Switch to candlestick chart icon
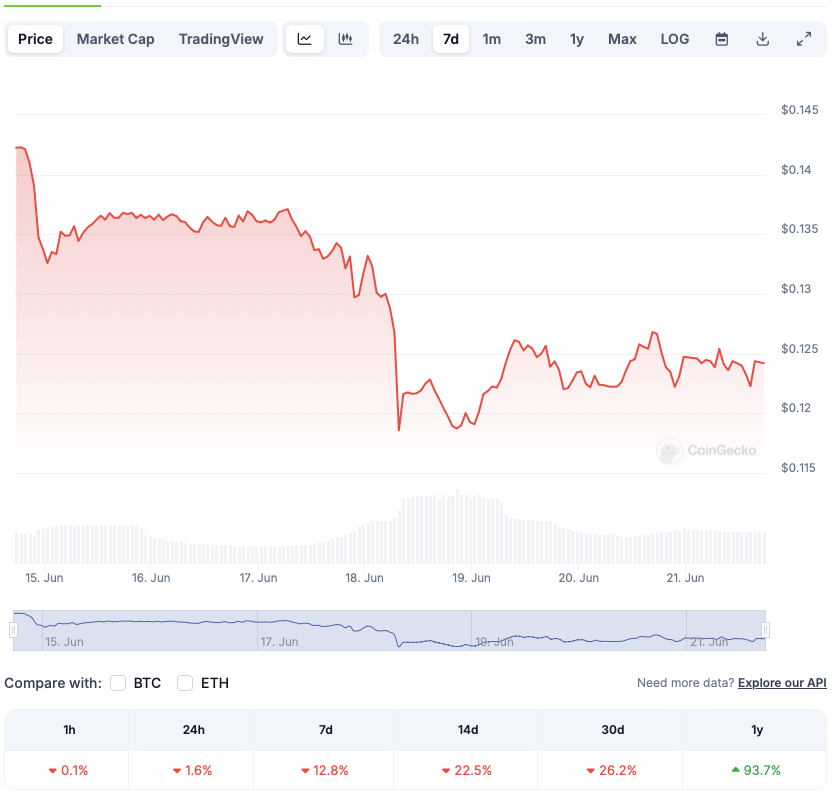 pyautogui.click(x=346, y=39)
